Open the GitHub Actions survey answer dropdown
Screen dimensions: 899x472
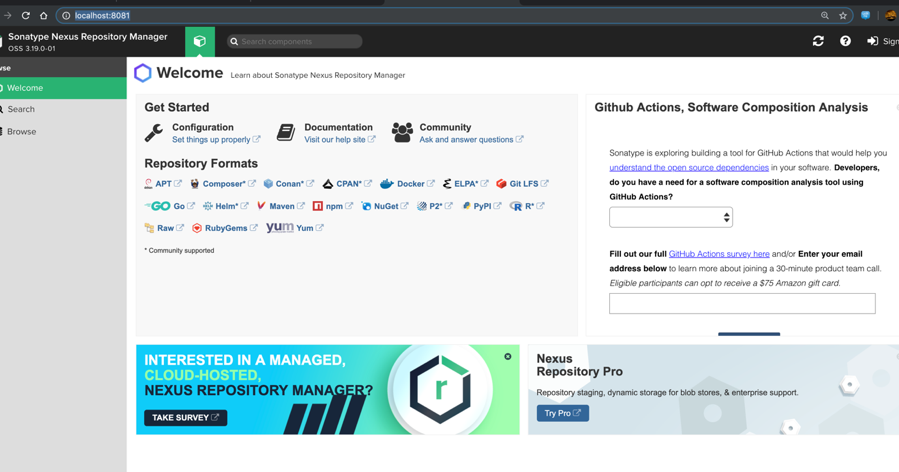click(x=671, y=217)
